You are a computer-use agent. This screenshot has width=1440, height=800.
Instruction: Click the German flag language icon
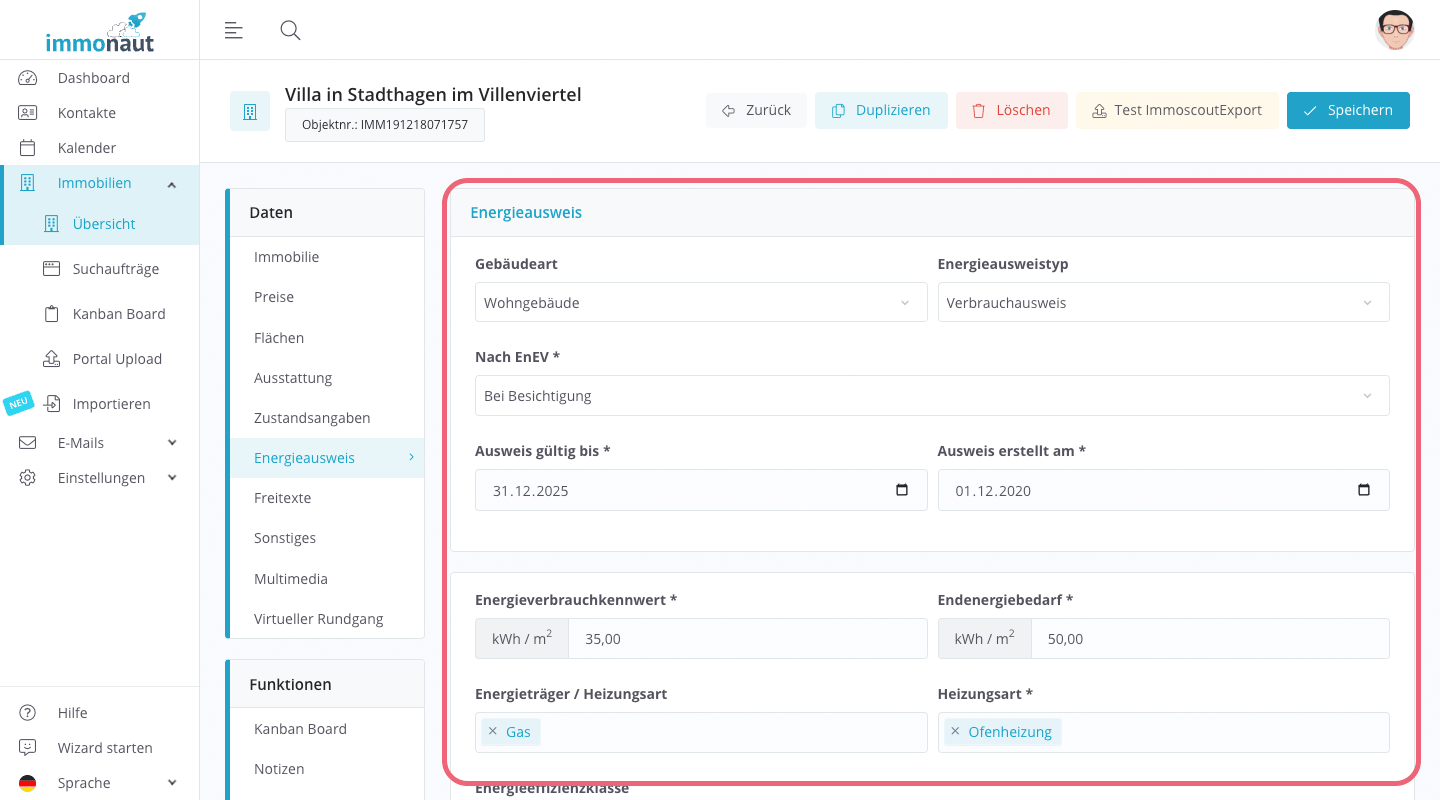tap(28, 783)
